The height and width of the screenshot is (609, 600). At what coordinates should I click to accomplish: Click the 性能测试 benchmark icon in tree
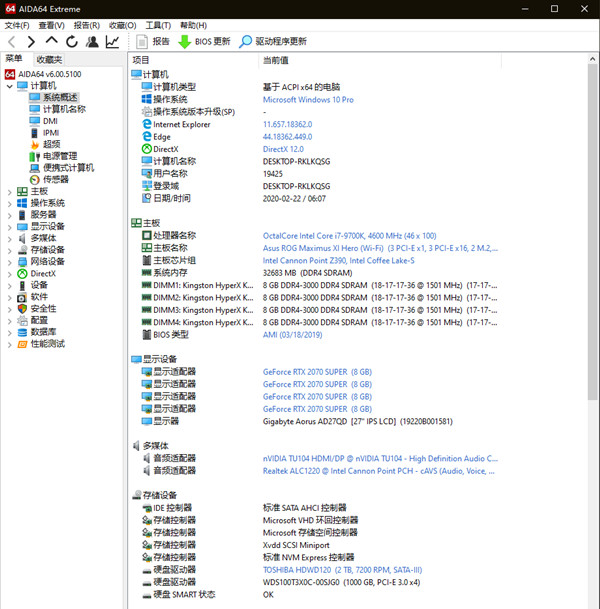tap(22, 345)
